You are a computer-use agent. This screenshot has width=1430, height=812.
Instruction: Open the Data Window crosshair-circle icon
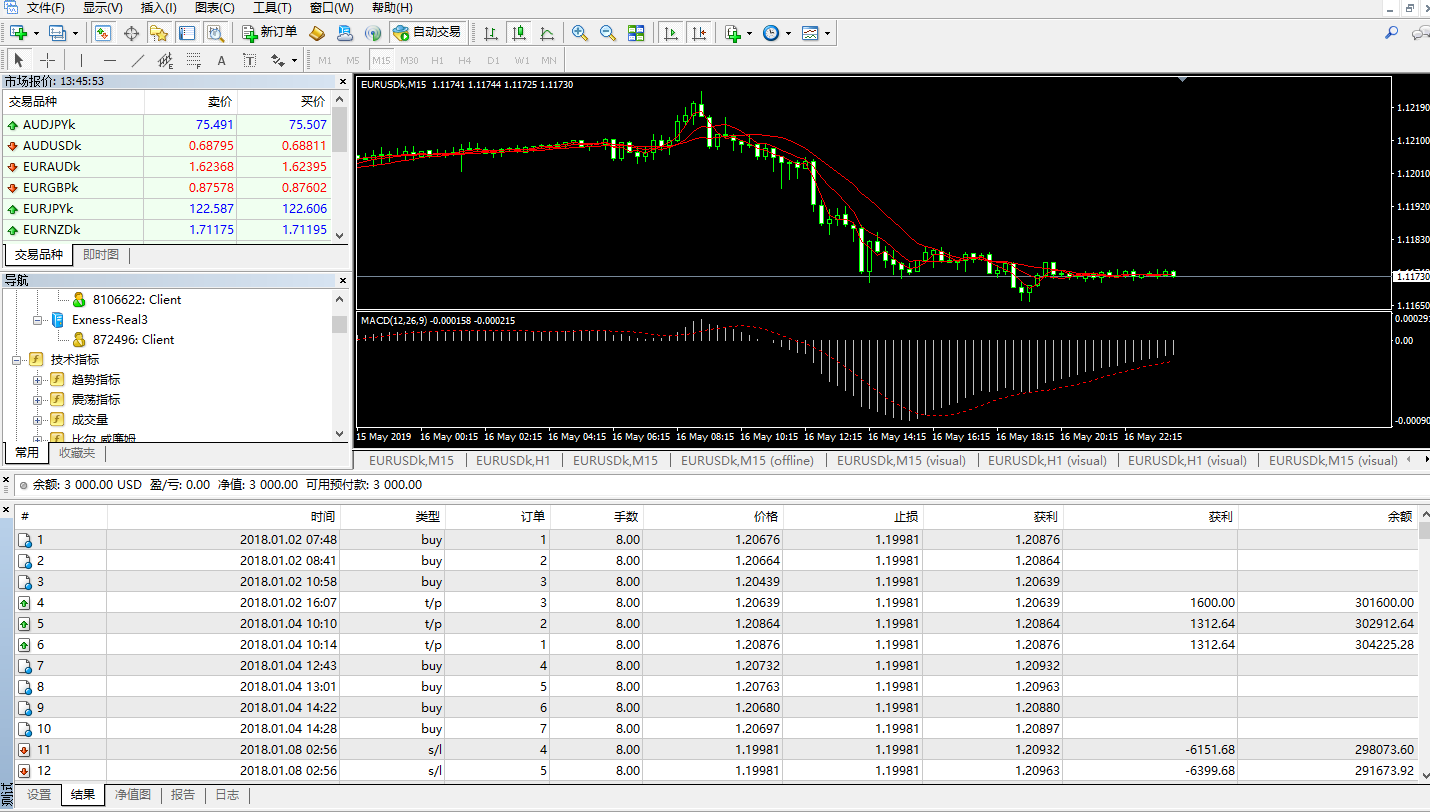point(131,33)
